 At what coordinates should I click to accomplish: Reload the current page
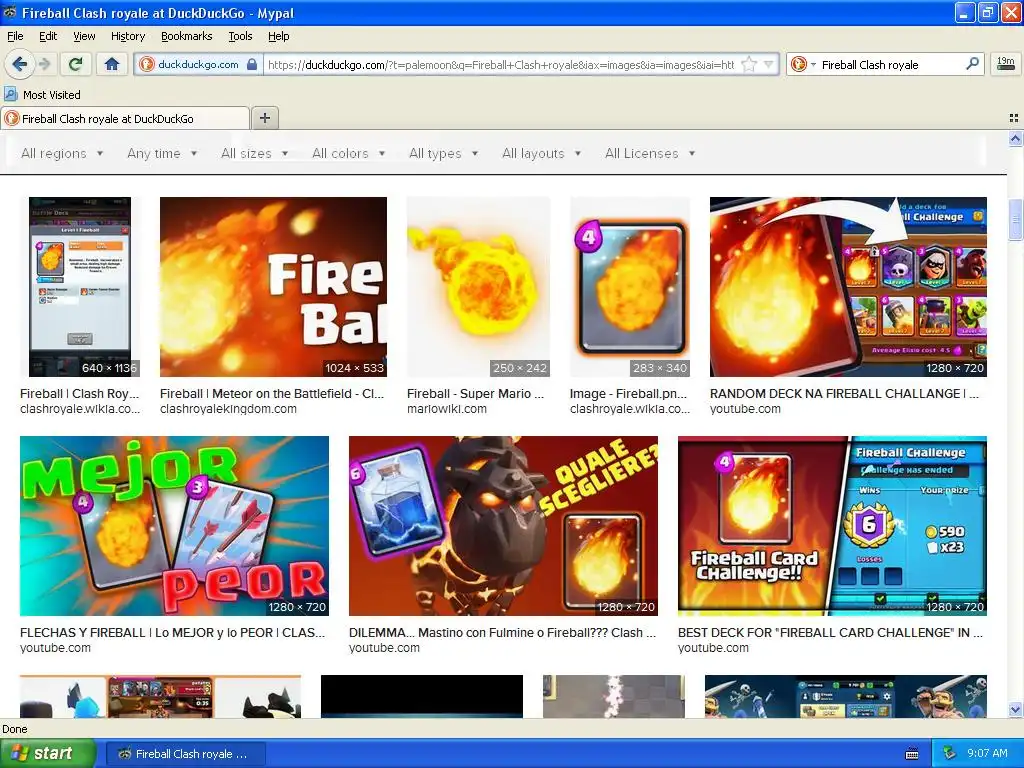coord(76,64)
